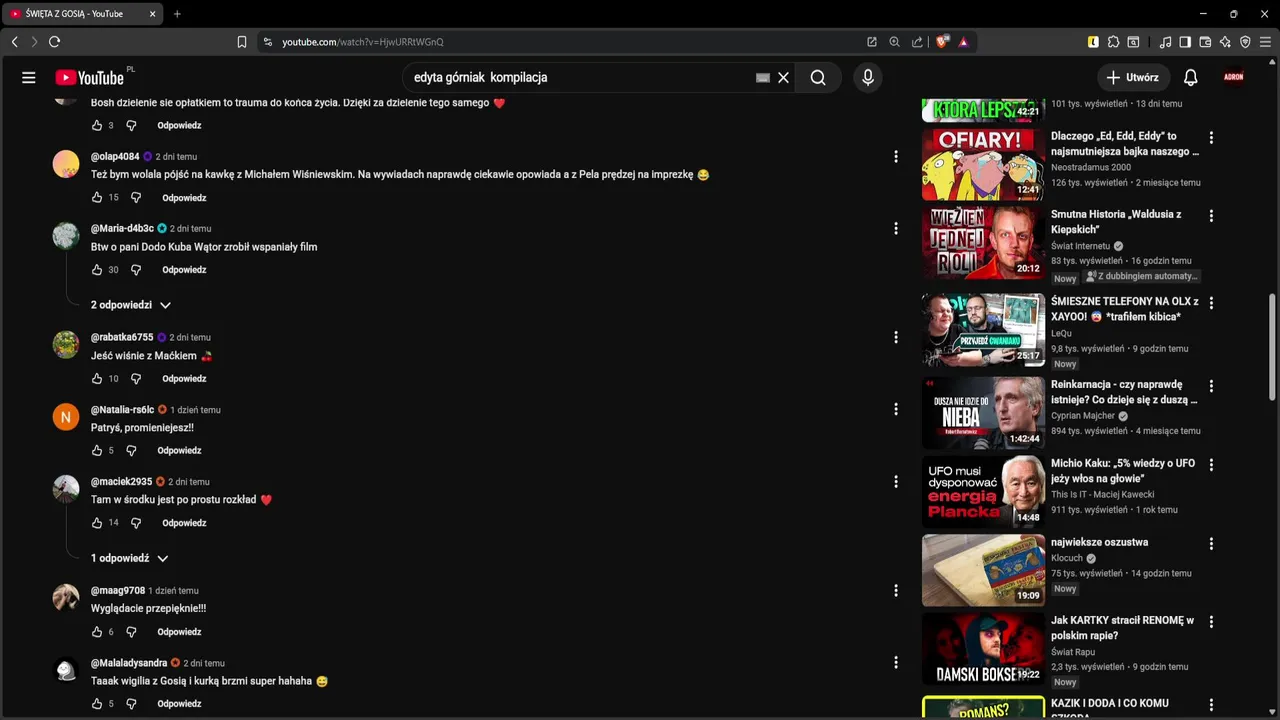This screenshot has width=1280, height=720.
Task: Dislike the @olap4084 comment
Action: click(136, 198)
